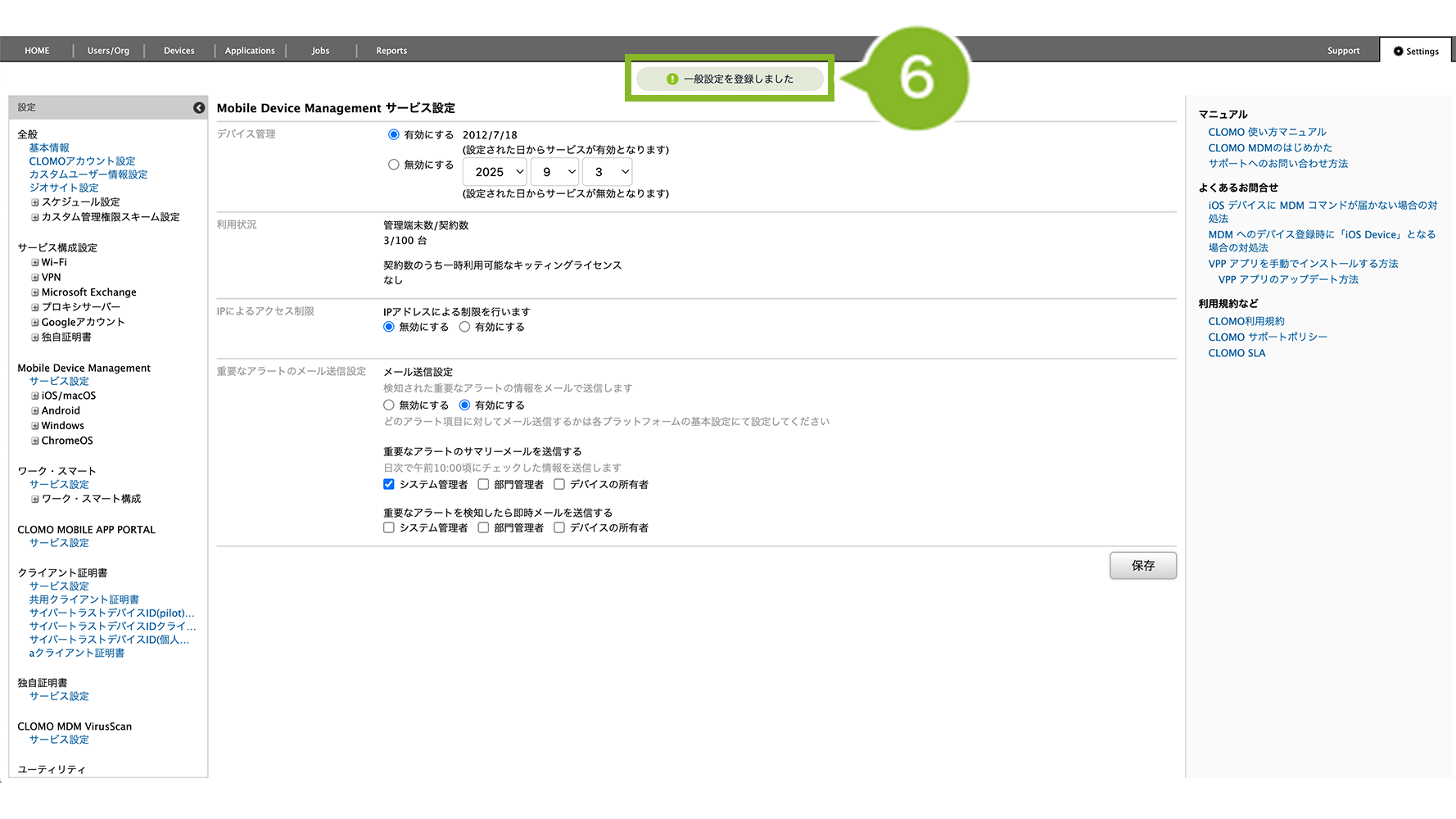Open the Devices menu tab
The image size is (1456, 819).
(x=179, y=51)
